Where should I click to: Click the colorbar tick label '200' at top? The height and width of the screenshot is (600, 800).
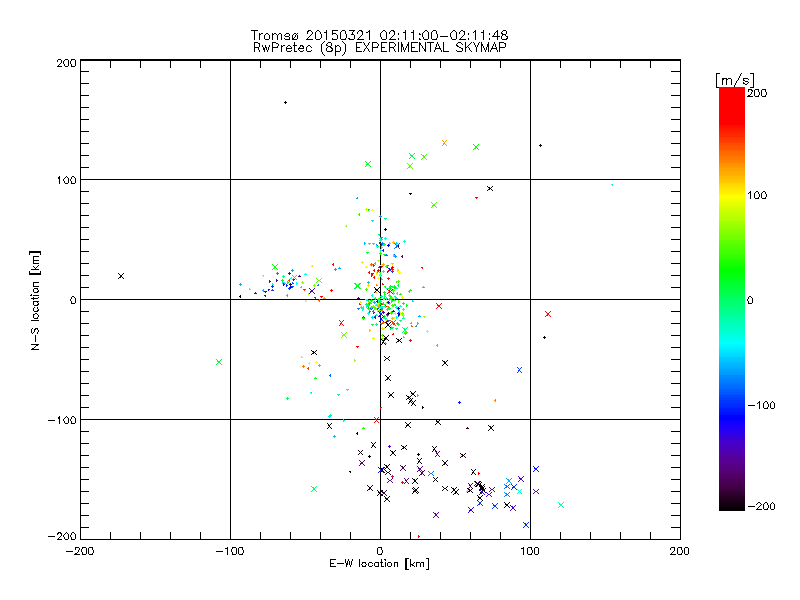[757, 93]
